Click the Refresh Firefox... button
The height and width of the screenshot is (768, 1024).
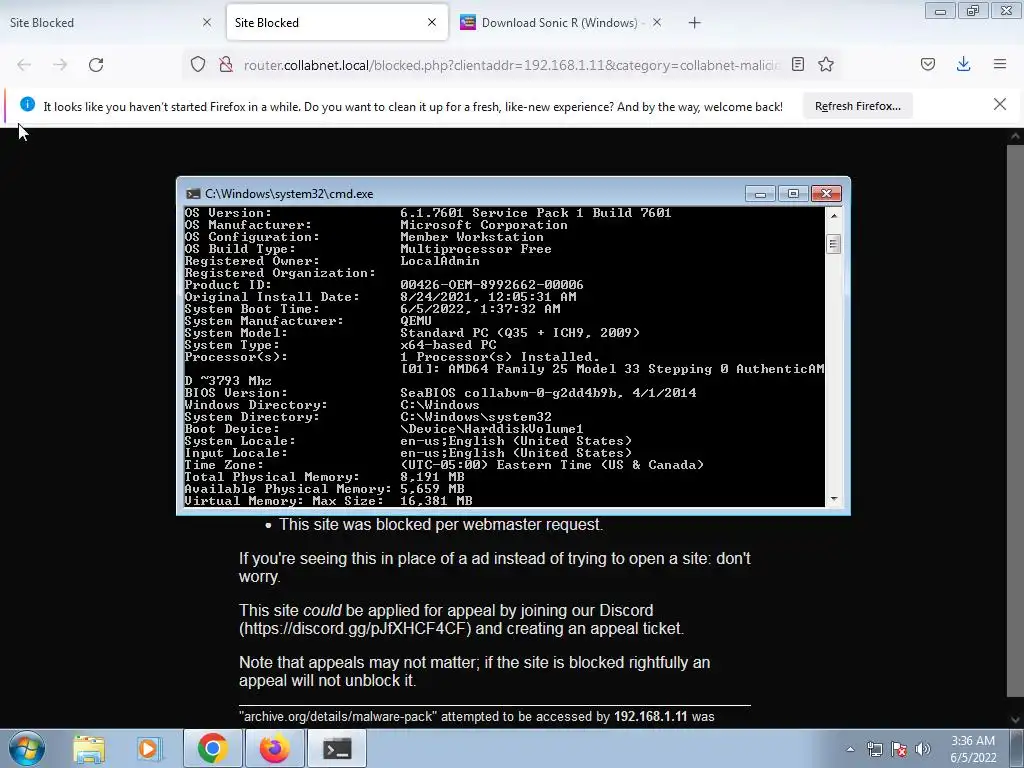coord(857,106)
